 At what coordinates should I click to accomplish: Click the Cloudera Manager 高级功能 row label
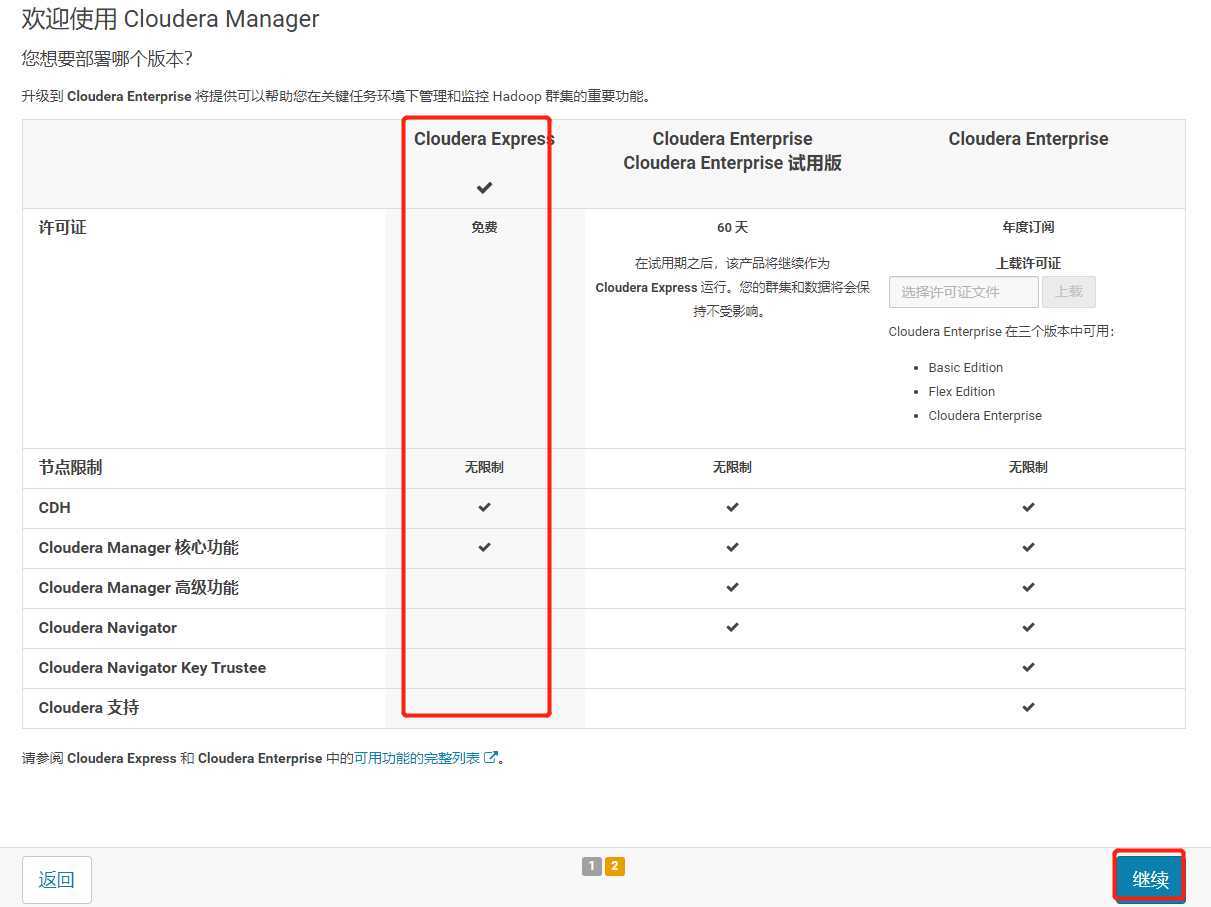[x=139, y=588]
